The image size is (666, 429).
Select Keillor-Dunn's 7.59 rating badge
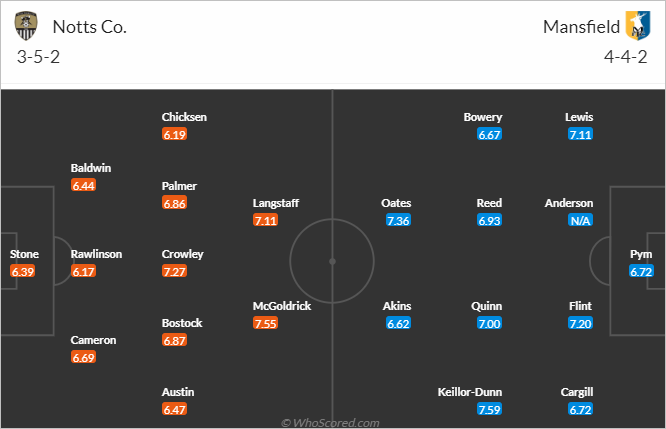(489, 409)
